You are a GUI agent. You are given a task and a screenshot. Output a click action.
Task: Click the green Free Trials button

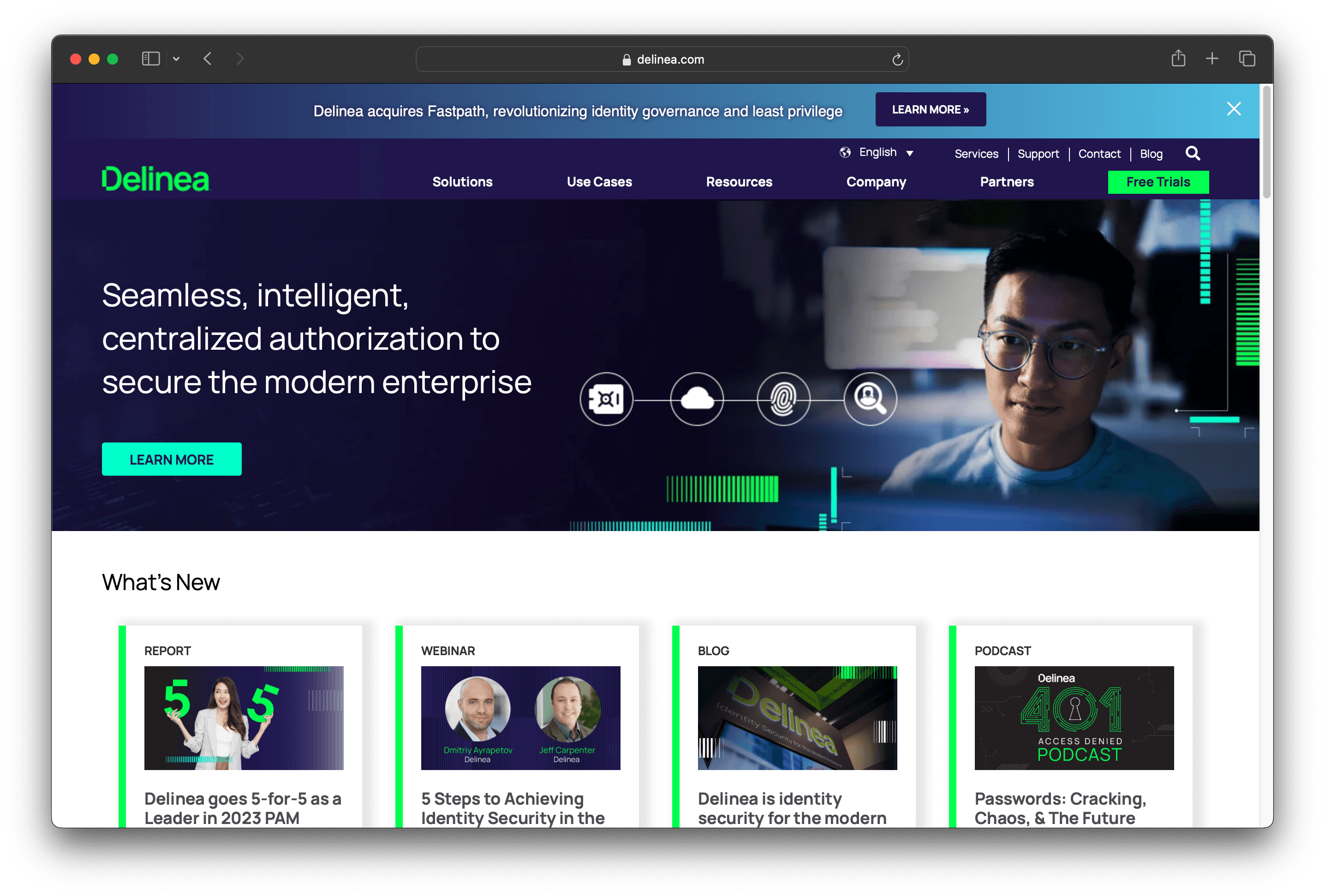(x=1158, y=182)
